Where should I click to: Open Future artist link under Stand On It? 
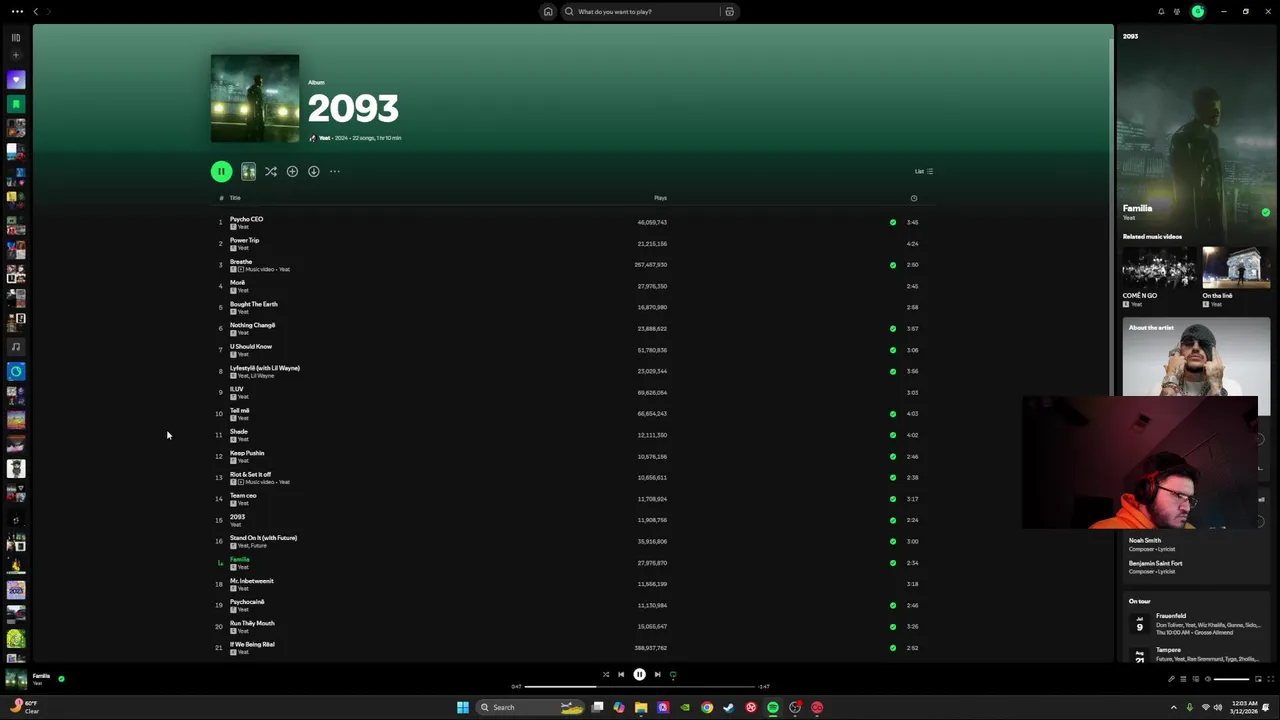coord(259,546)
